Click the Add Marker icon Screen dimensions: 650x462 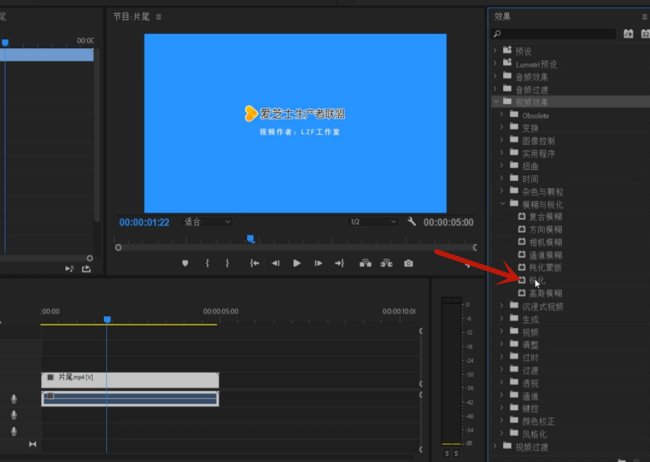point(185,264)
